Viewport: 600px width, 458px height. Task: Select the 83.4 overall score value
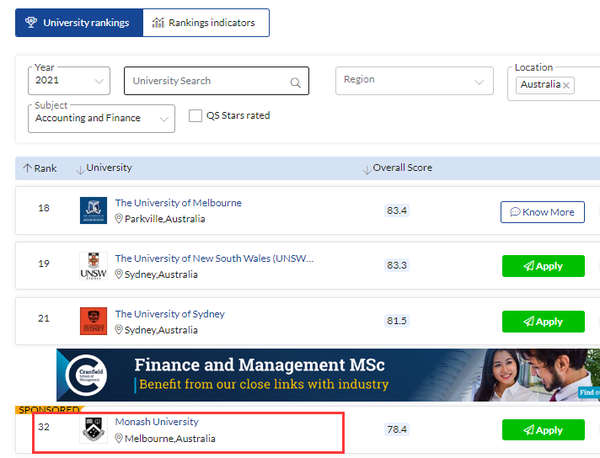point(397,210)
